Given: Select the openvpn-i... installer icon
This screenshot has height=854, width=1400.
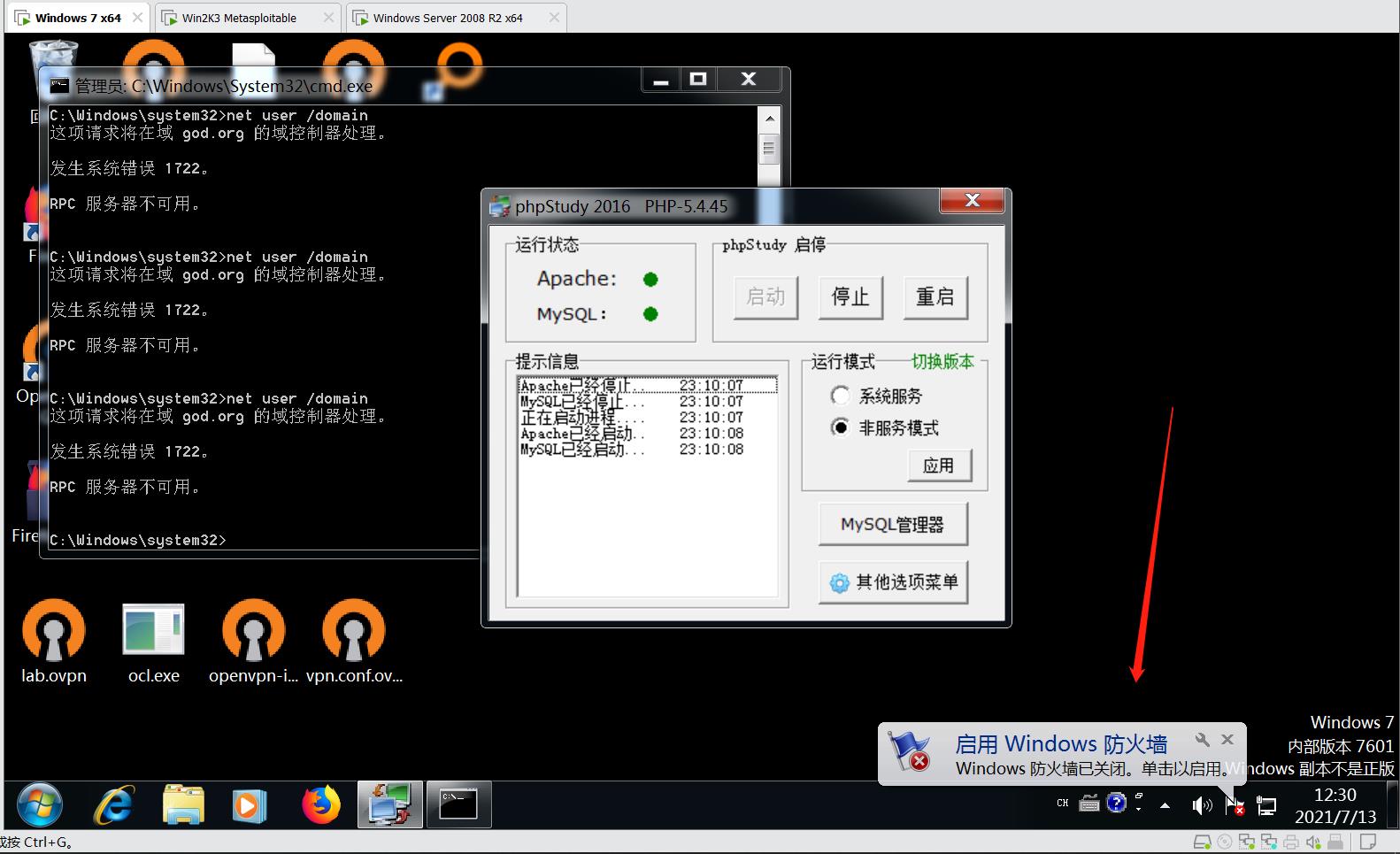Looking at the screenshot, I should click(x=254, y=642).
